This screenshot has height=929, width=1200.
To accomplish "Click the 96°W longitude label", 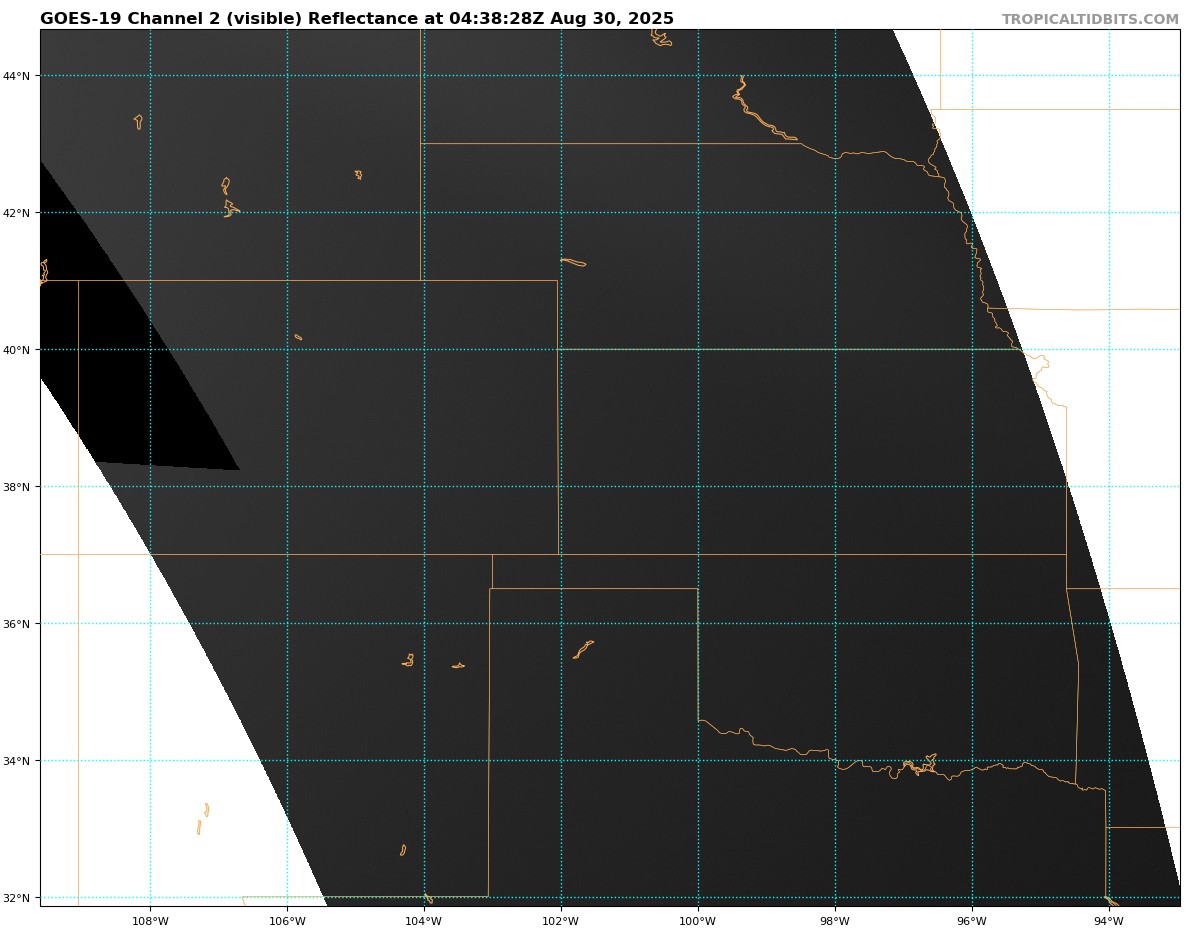I will click(x=972, y=921).
